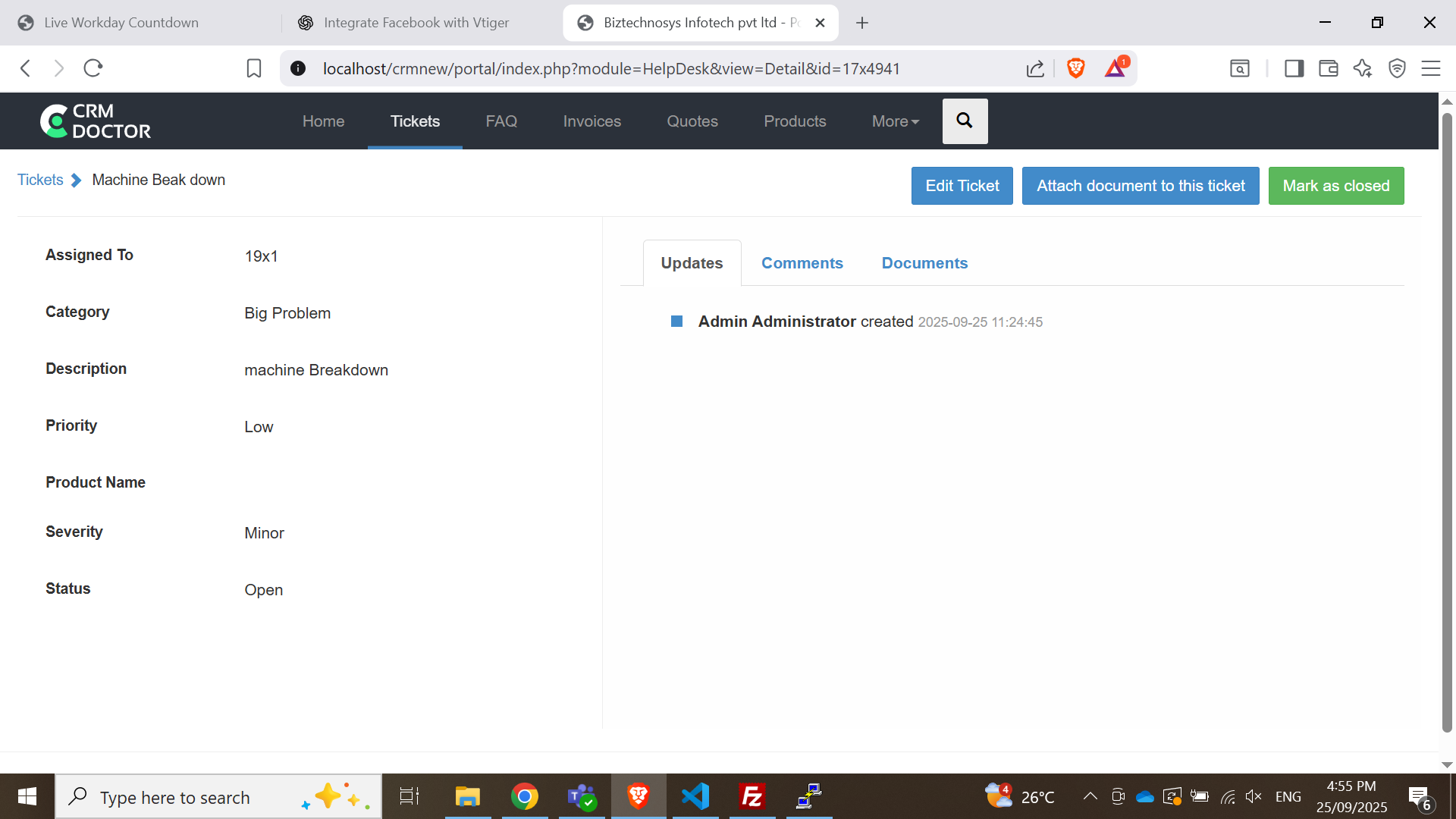Viewport: 1456px width, 819px height.
Task: Go to the Invoices menu item
Action: click(x=591, y=121)
